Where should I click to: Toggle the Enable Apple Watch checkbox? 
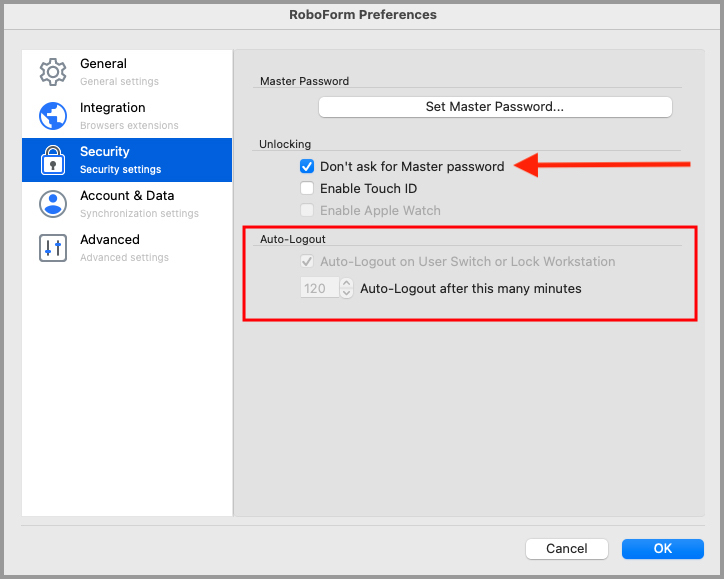pos(307,211)
